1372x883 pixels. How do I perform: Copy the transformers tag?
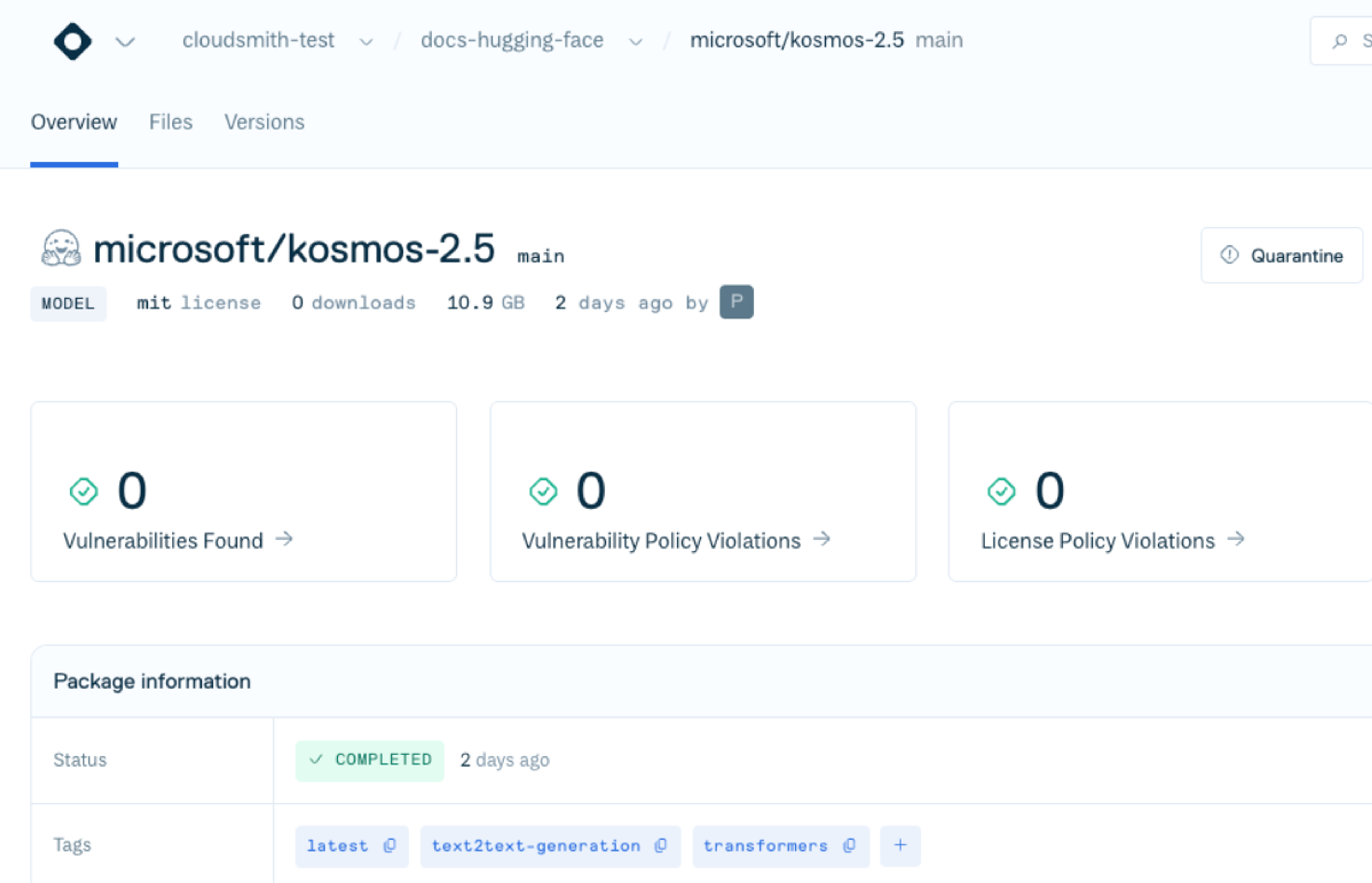[850, 846]
